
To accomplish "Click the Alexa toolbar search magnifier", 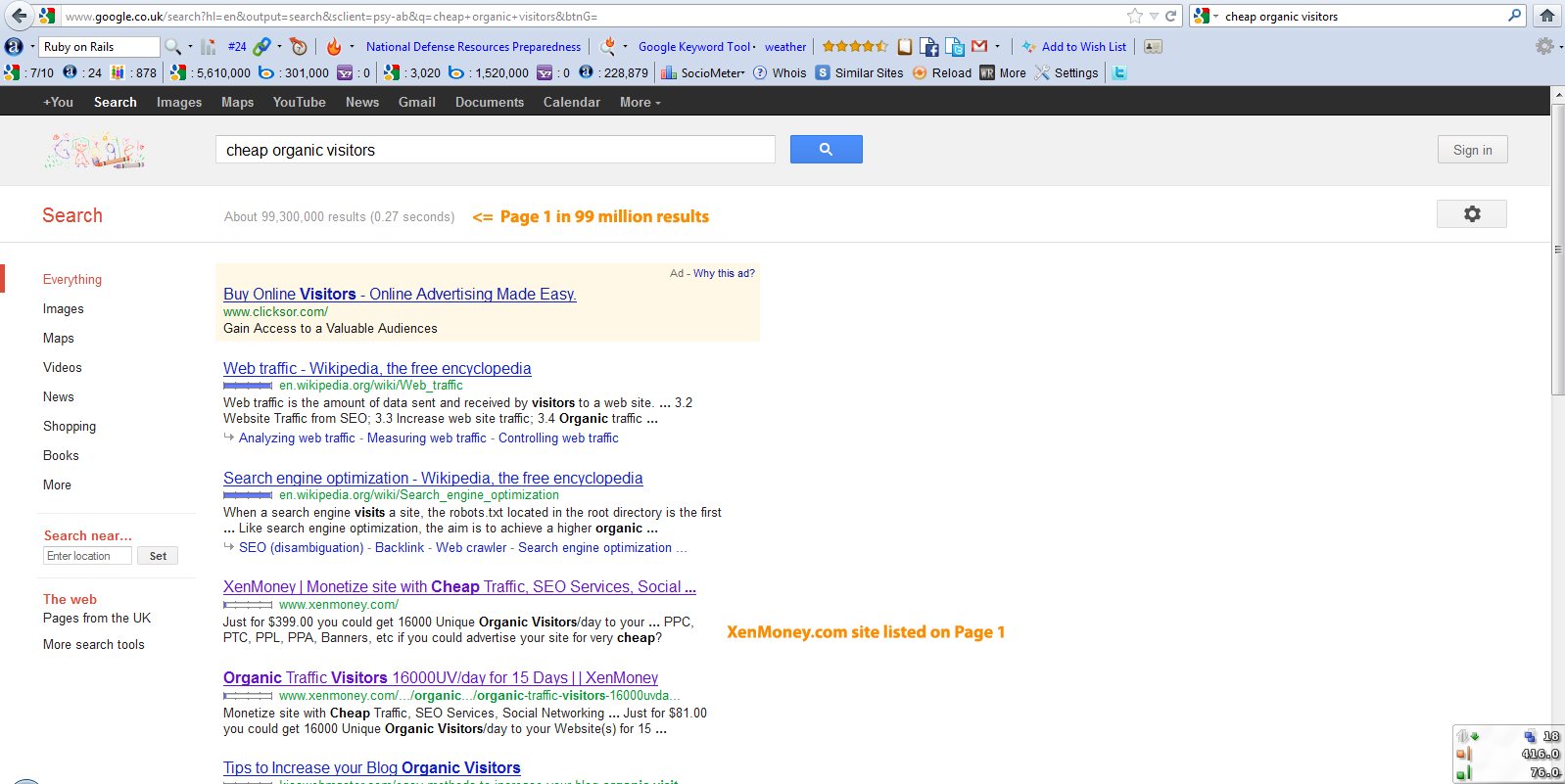I will click(x=172, y=46).
